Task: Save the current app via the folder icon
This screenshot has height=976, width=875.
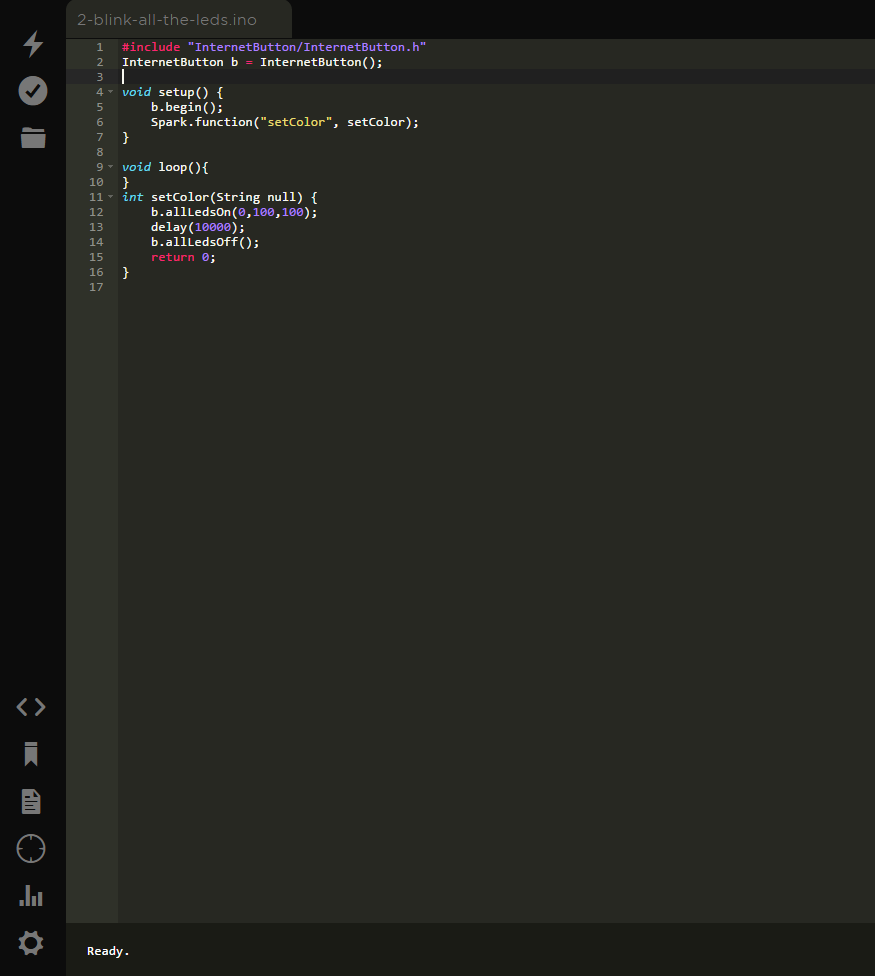Action: (32, 138)
